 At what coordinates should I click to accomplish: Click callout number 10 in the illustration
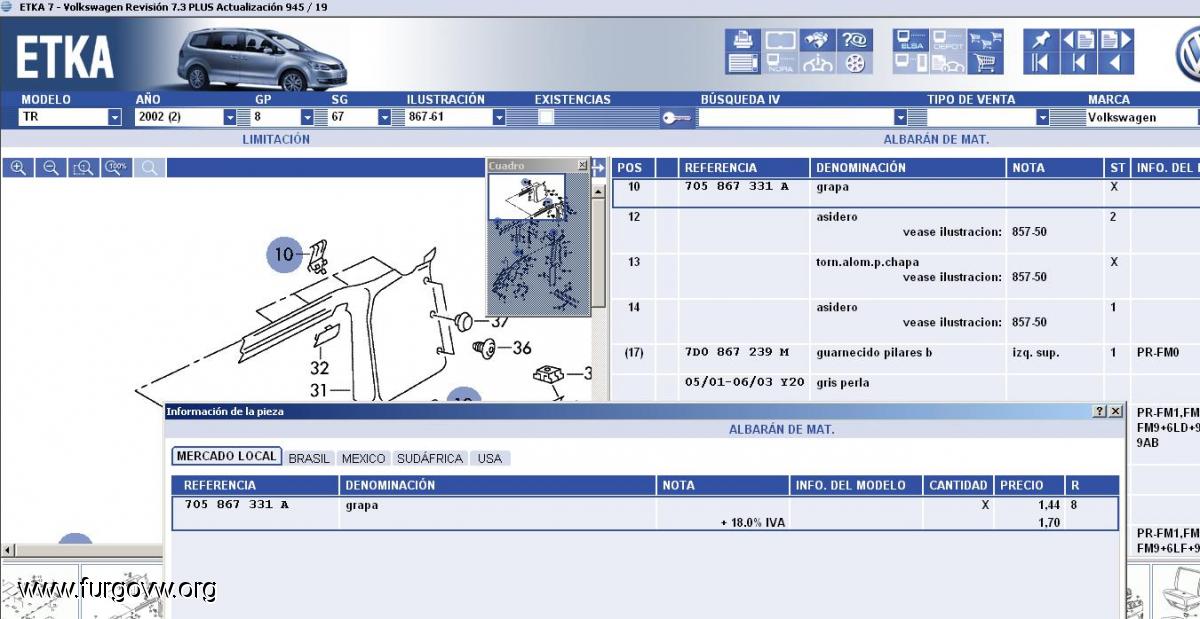coord(285,254)
